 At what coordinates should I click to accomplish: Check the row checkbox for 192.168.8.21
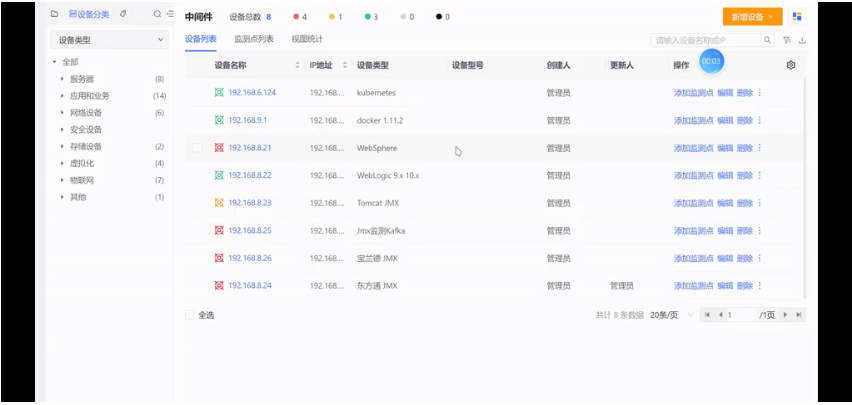point(197,148)
